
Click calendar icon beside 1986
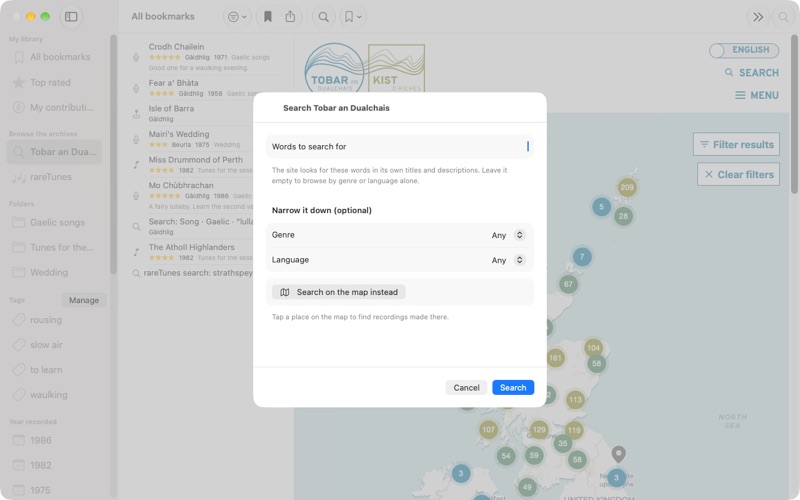click(18, 440)
